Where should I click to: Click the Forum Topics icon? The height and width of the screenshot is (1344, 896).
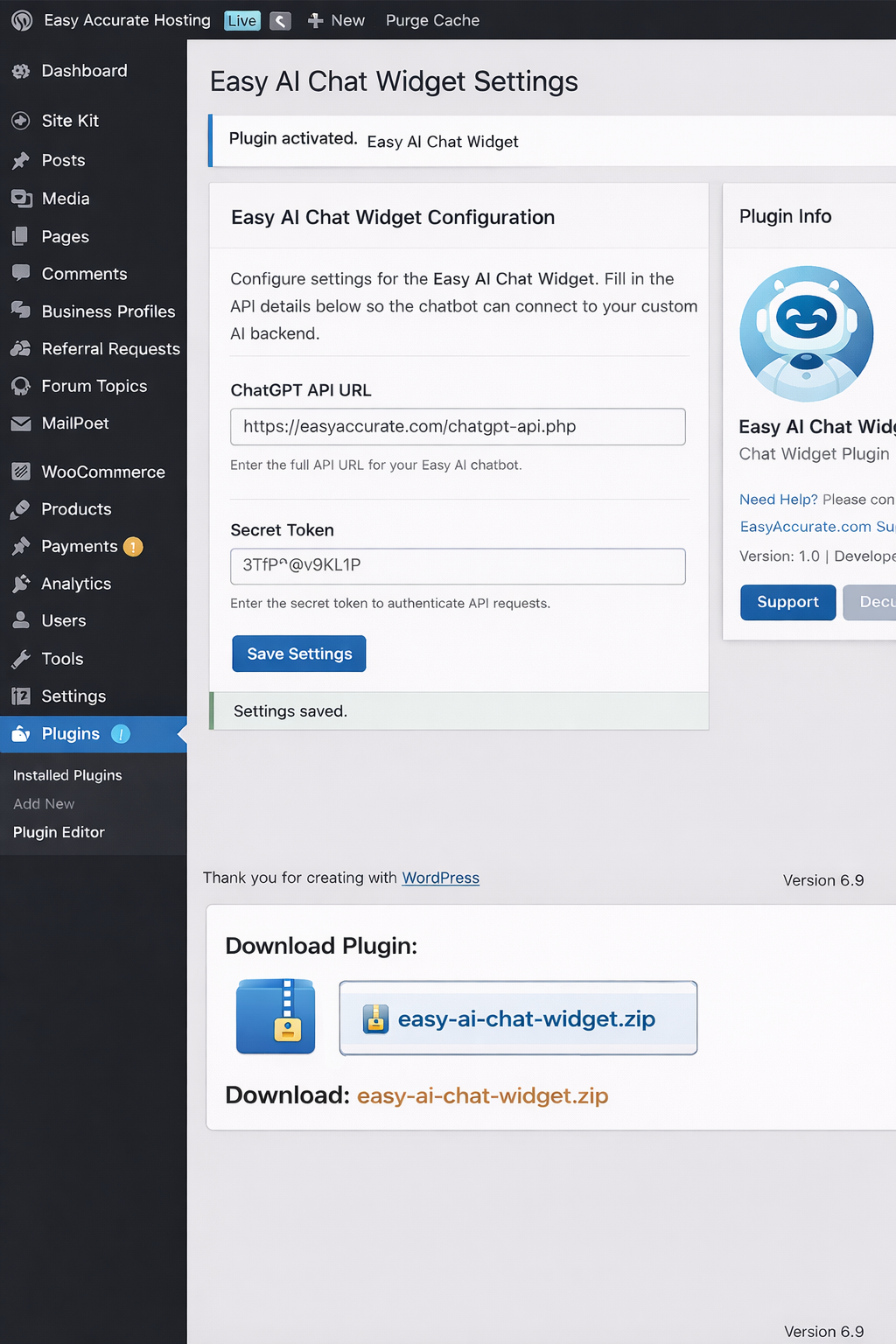point(21,386)
